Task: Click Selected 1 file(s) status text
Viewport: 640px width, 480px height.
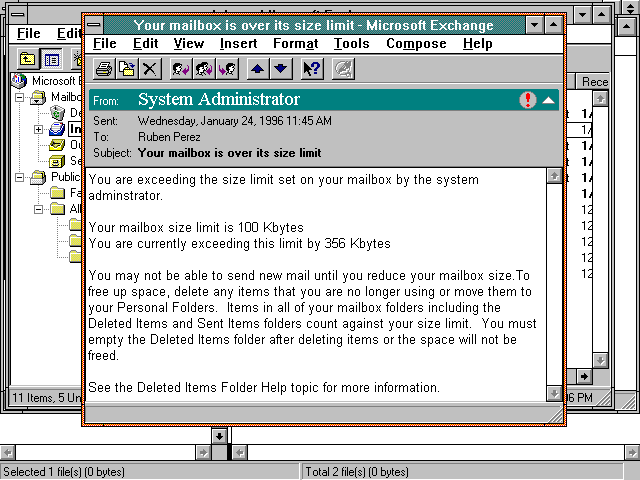Action: pyautogui.click(x=64, y=472)
